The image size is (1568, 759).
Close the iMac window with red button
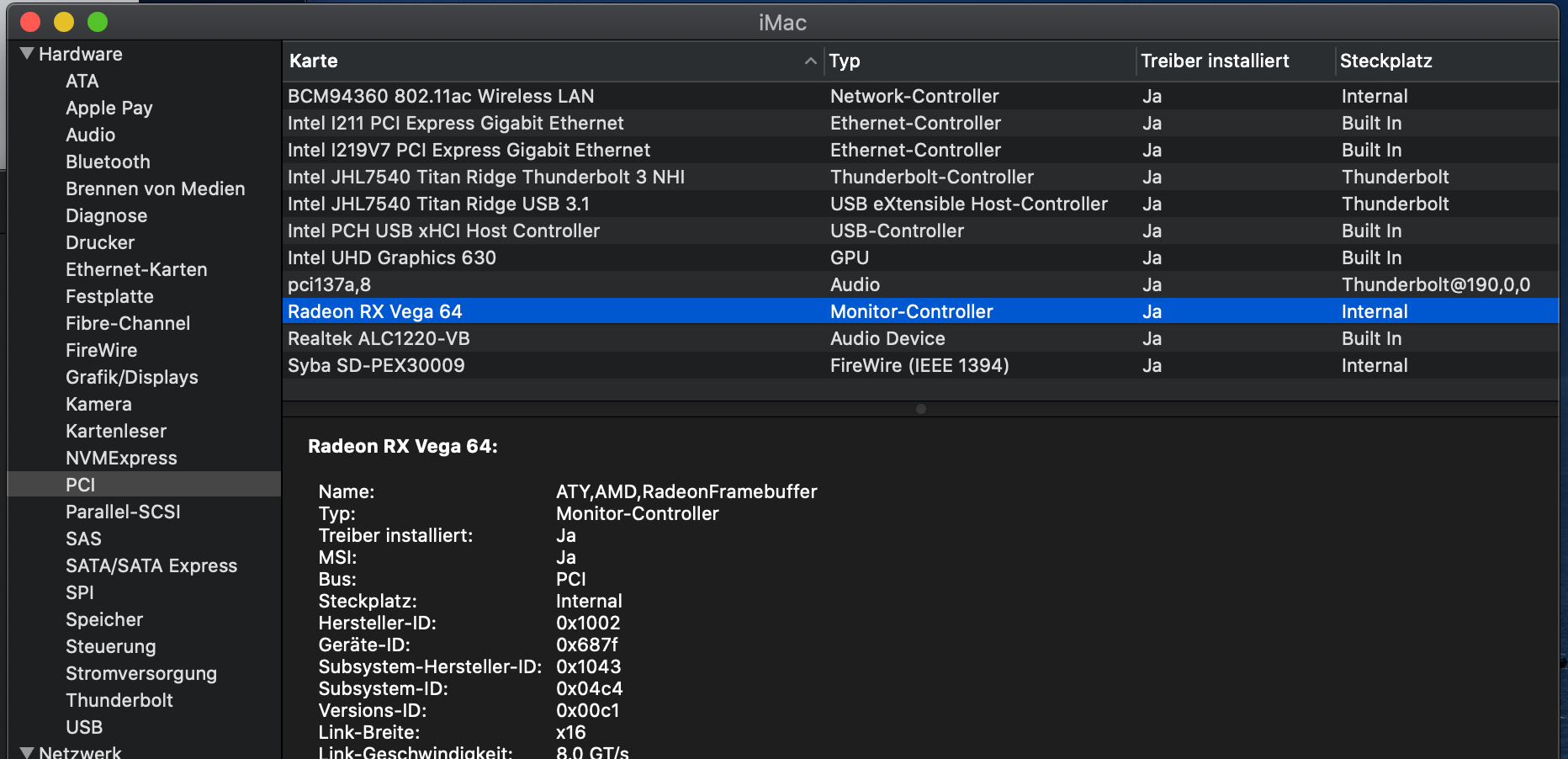click(x=30, y=22)
